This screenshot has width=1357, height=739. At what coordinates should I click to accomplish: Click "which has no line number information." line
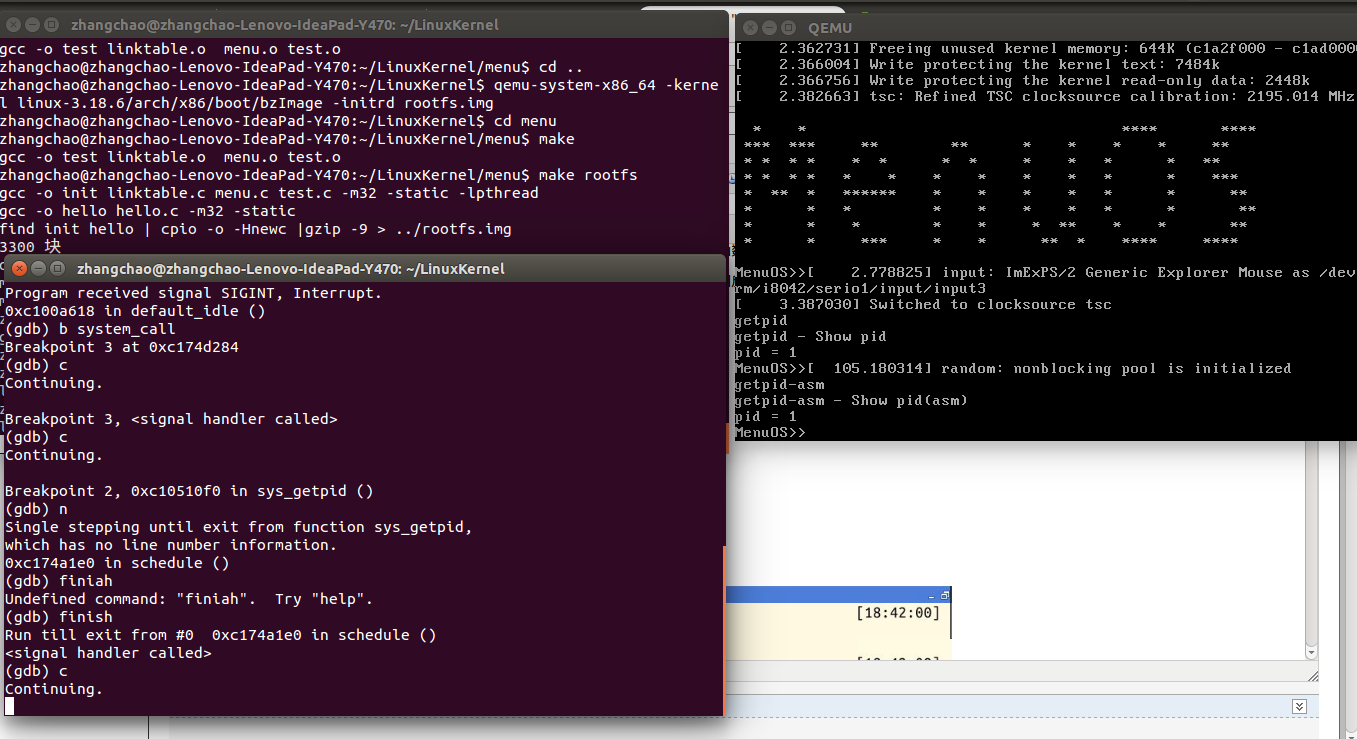[171, 545]
